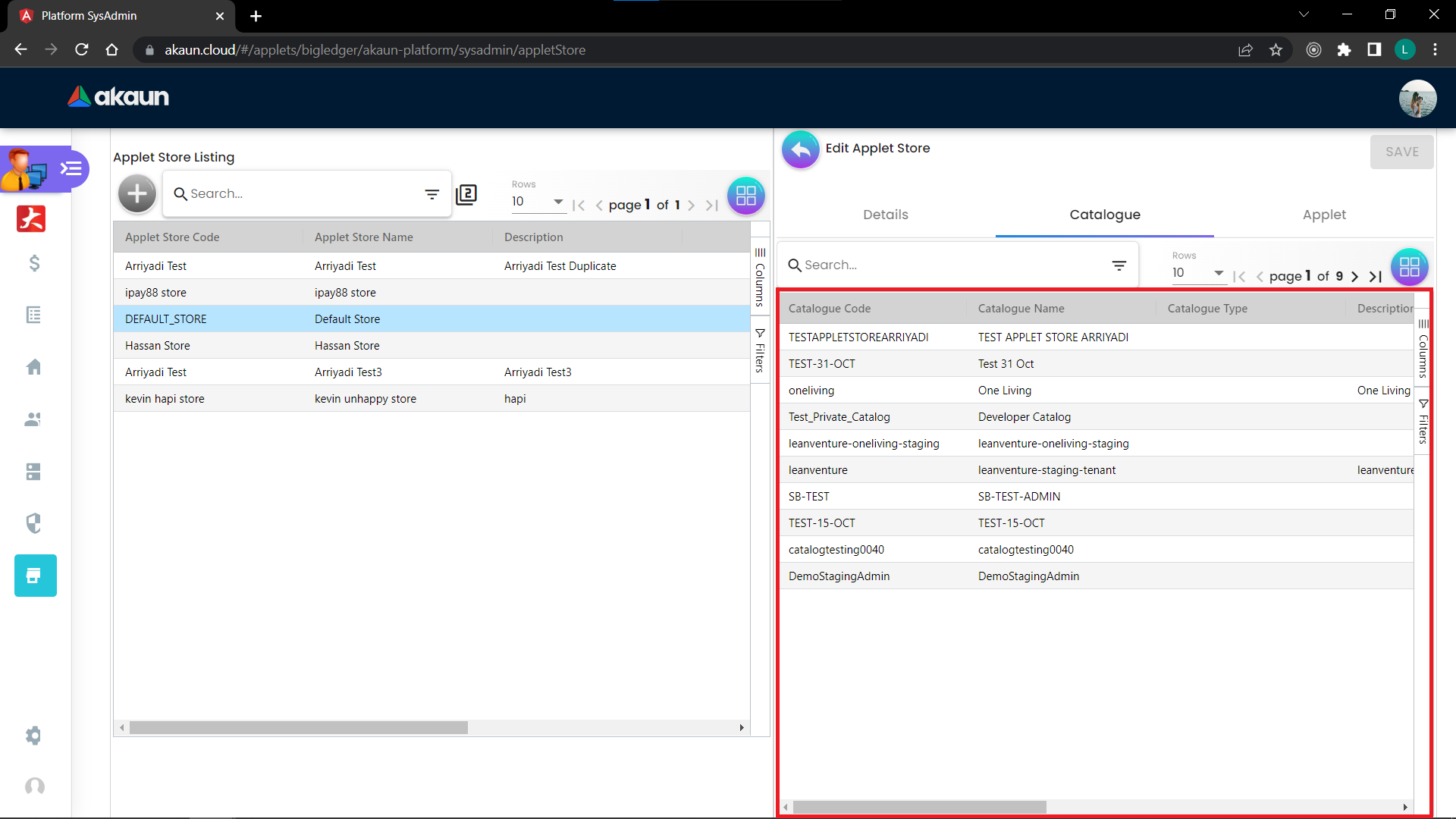
Task: Open Rows dropdown in Applet Store Listing
Action: pos(538,202)
